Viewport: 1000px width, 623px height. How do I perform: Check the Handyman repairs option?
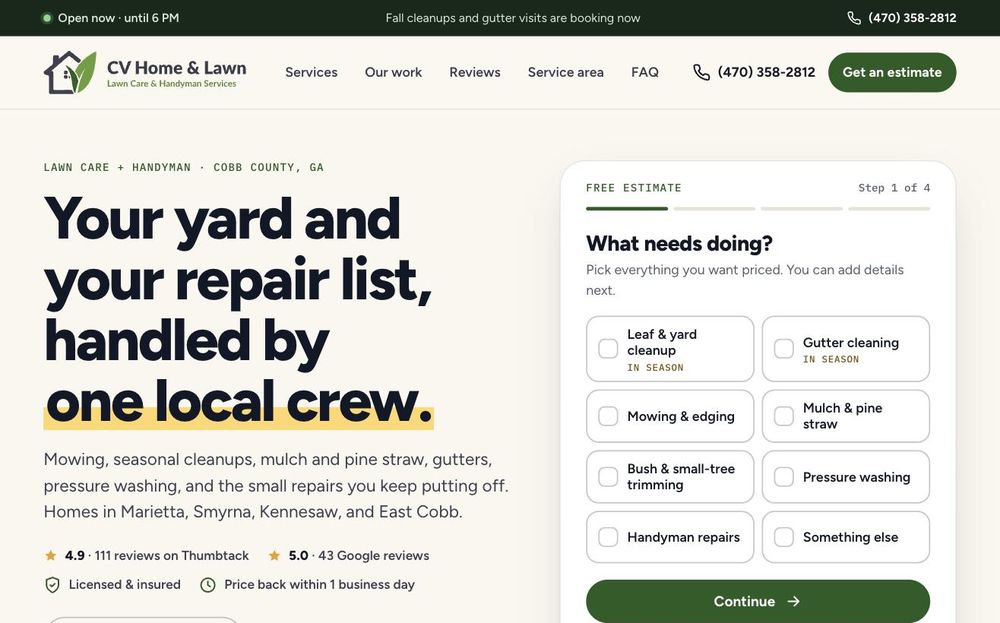608,537
